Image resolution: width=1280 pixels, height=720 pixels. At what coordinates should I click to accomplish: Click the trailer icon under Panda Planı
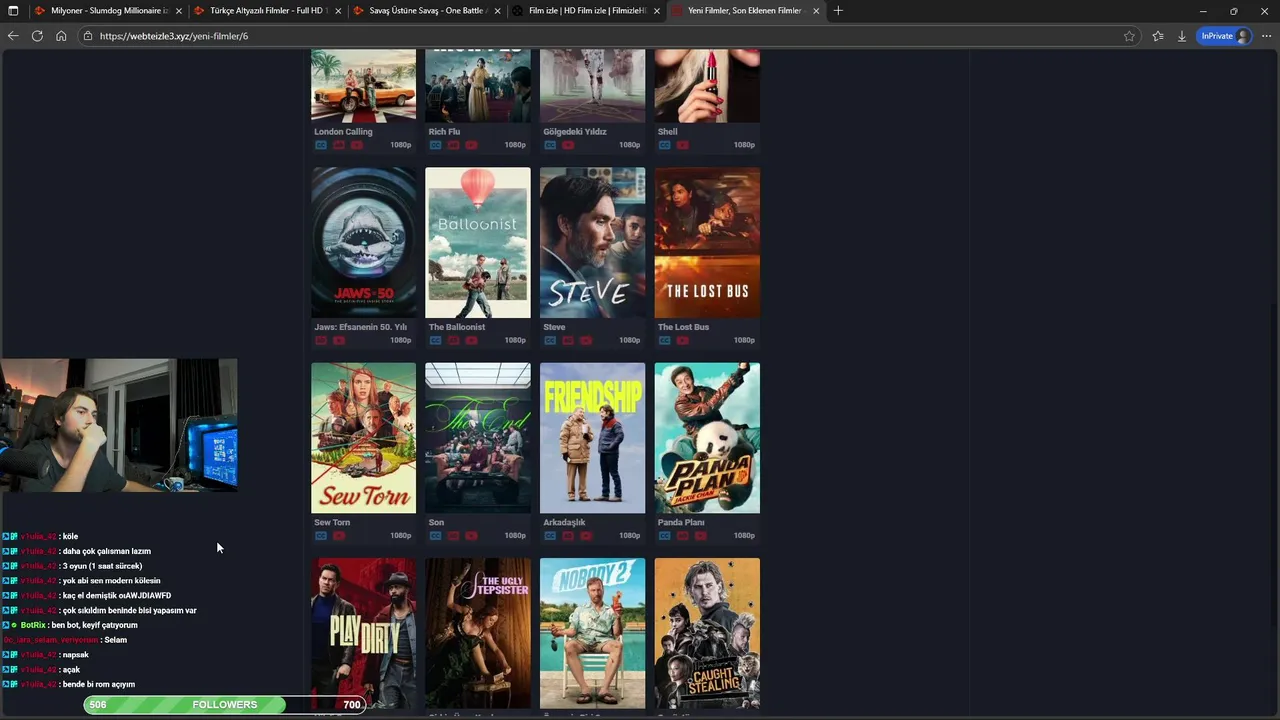[700, 536]
